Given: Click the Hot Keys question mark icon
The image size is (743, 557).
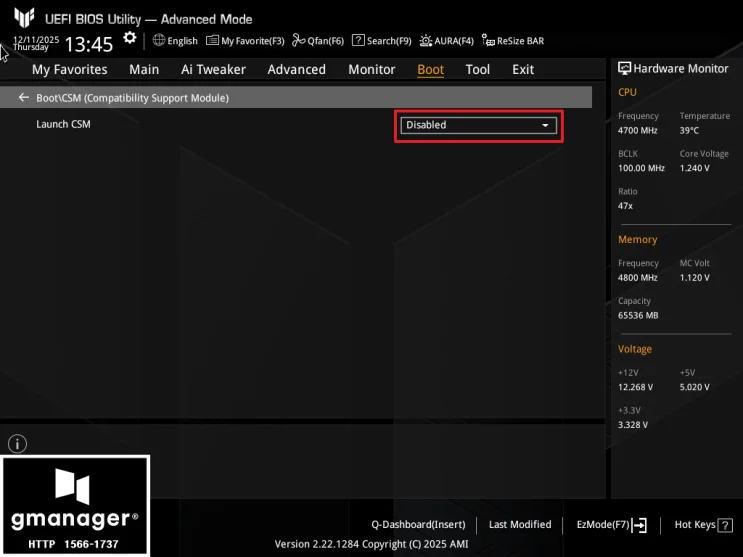Looking at the screenshot, I should 725,525.
